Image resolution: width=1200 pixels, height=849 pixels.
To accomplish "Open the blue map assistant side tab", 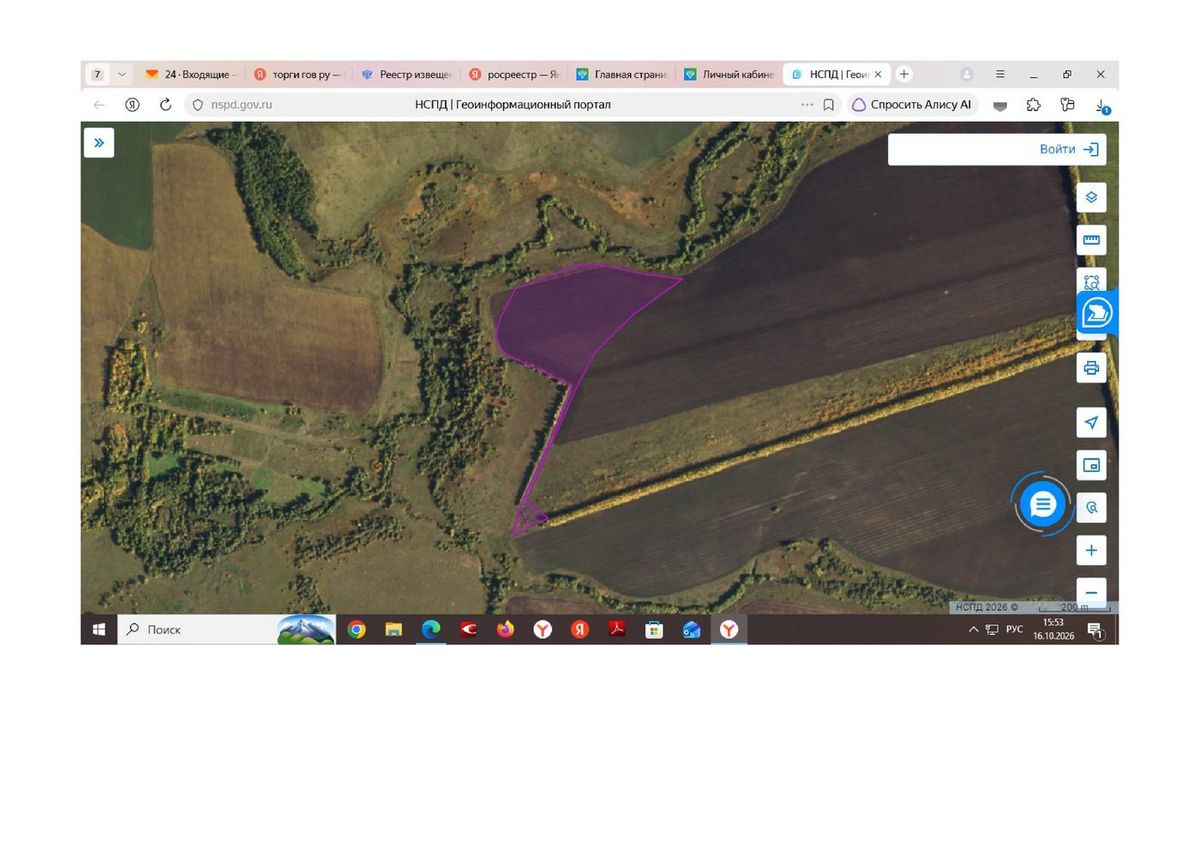I will click(x=1097, y=314).
